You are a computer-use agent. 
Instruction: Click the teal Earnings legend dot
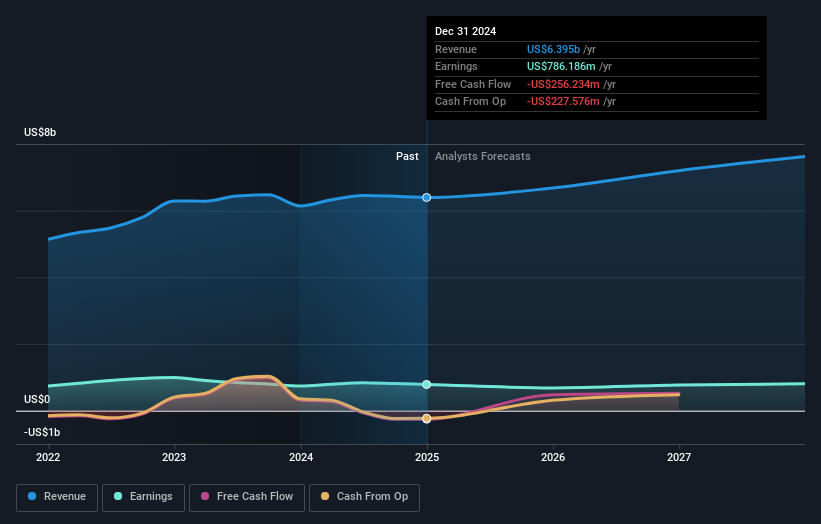(118, 496)
